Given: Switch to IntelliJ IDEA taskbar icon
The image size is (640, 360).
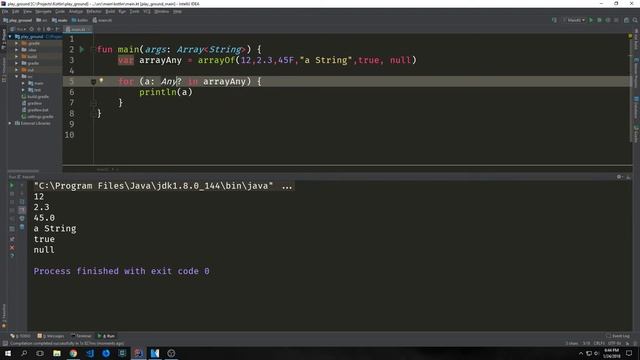Looking at the screenshot, I should (138, 353).
